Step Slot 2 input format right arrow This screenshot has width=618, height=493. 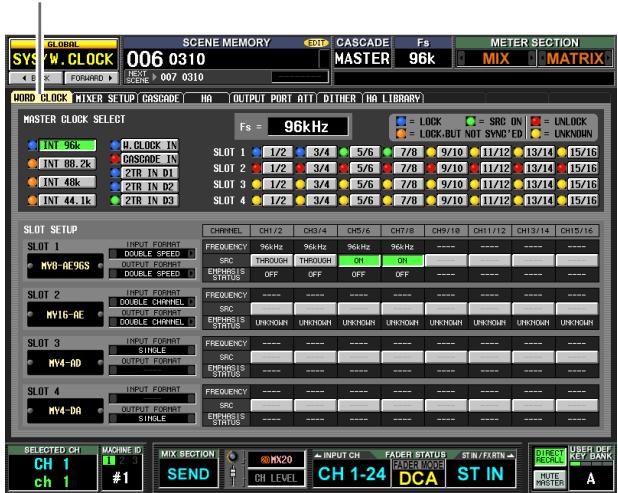point(192,302)
